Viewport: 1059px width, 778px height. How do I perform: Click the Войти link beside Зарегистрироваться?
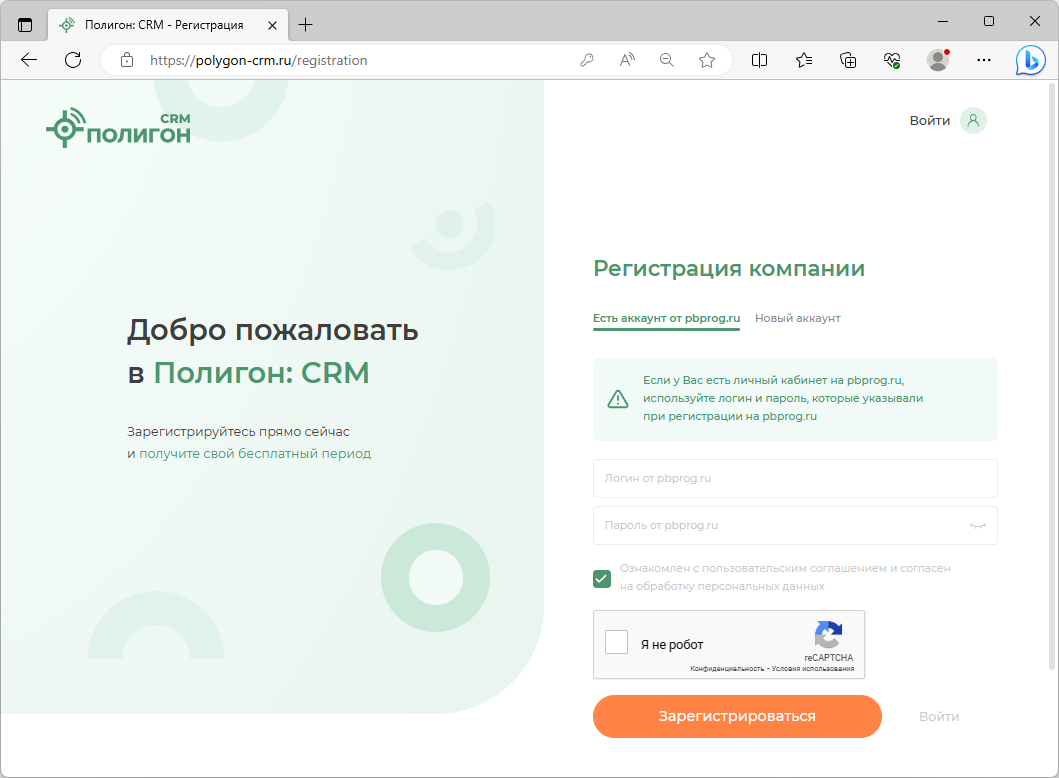tap(939, 717)
